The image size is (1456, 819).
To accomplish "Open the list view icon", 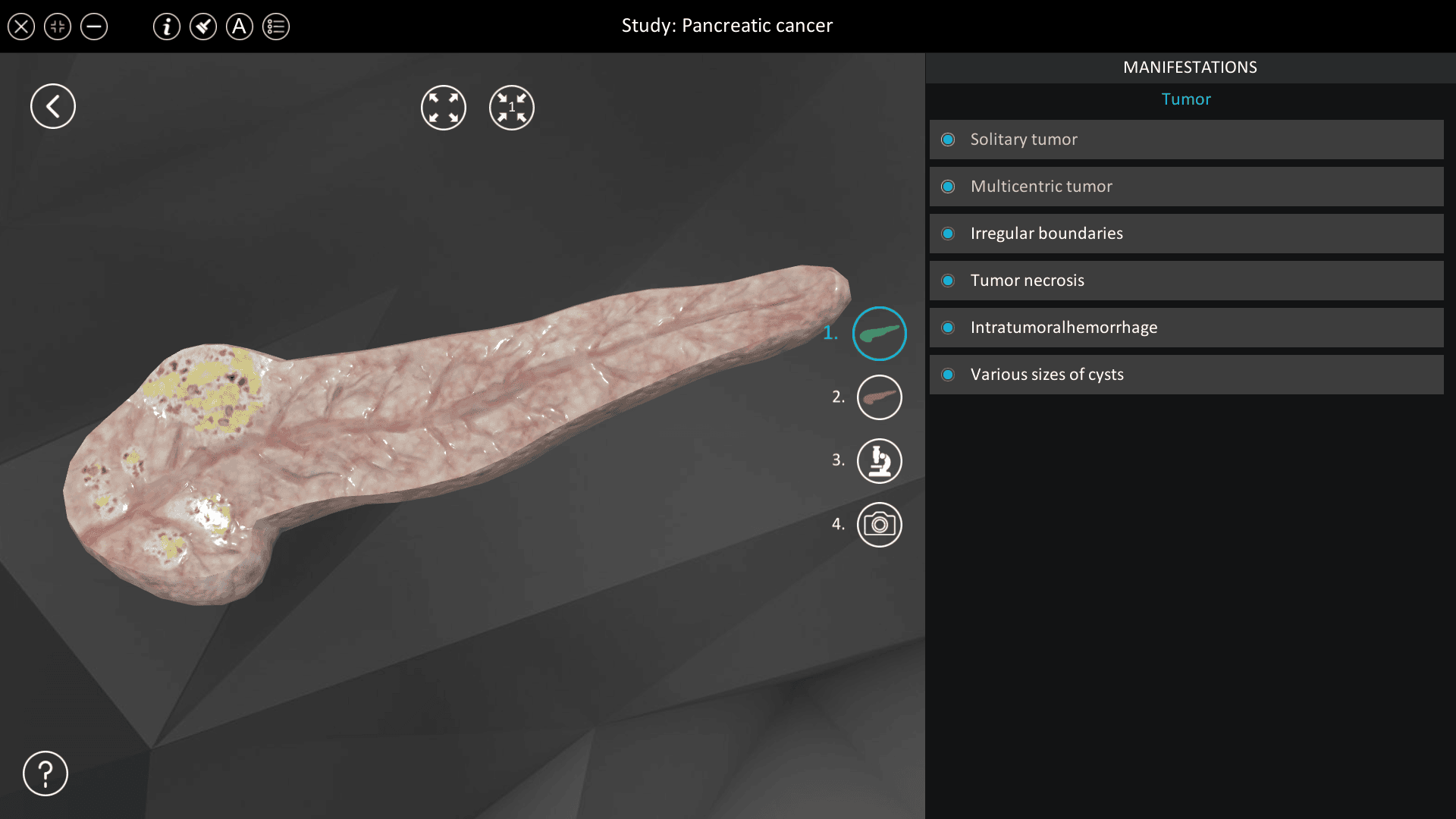I will pyautogui.click(x=276, y=27).
